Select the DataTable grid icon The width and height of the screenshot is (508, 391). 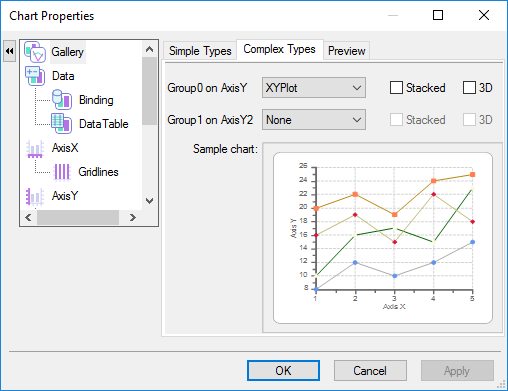61,124
